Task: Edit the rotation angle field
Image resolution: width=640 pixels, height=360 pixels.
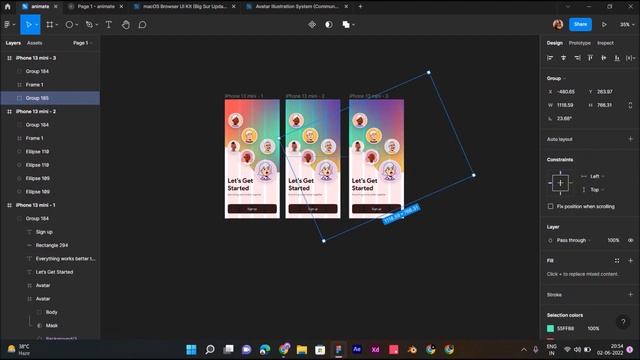Action: coord(564,118)
